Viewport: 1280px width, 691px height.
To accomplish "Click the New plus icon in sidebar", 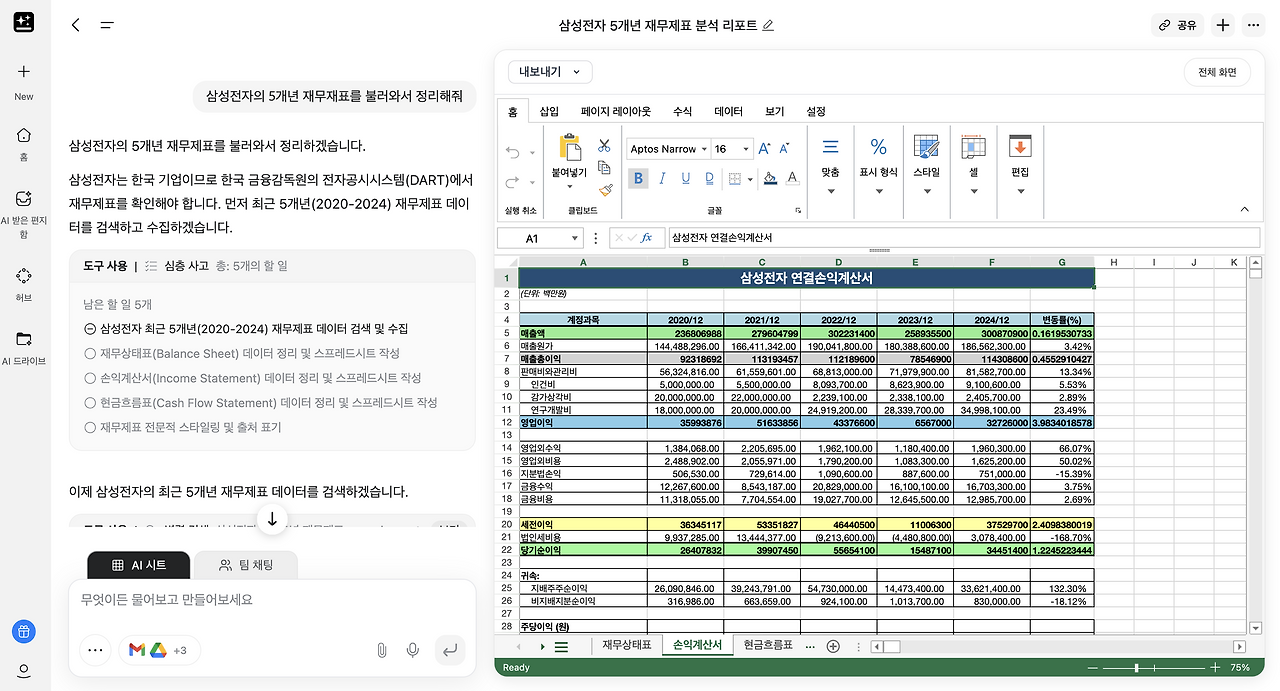I will pos(24,72).
